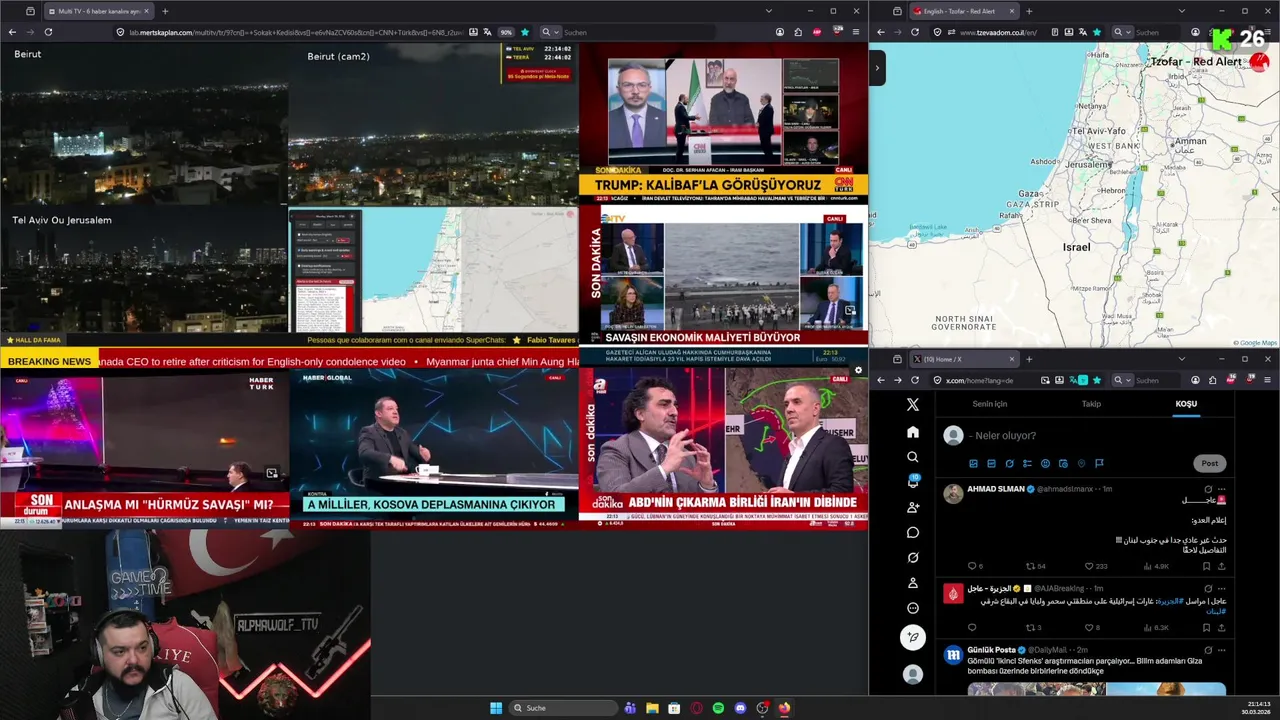Click the round white compose post button
Viewport: 1280px width, 720px height.
pyautogui.click(x=912, y=637)
